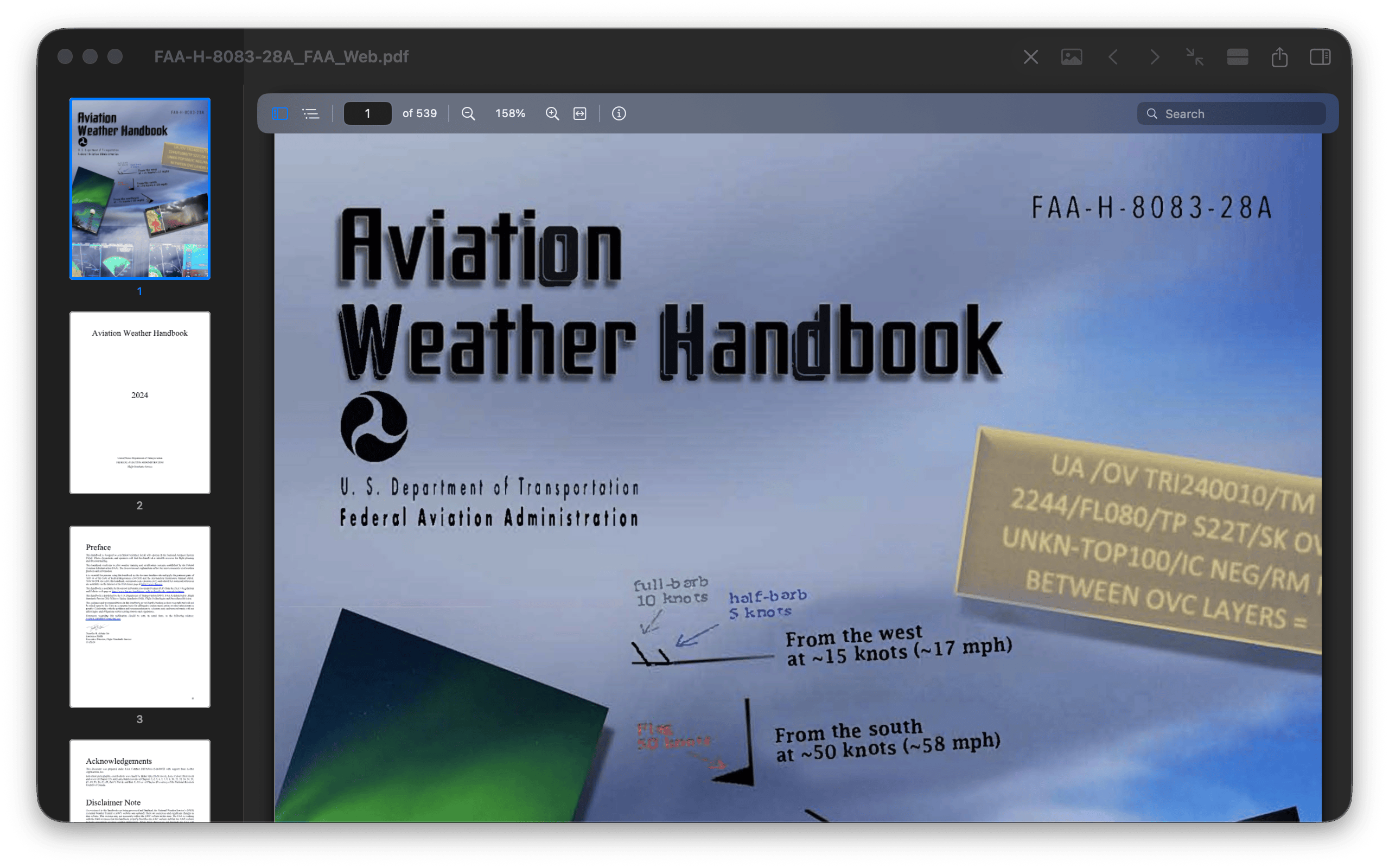
Task: Click page label 3 under the thumbnail
Action: click(139, 719)
